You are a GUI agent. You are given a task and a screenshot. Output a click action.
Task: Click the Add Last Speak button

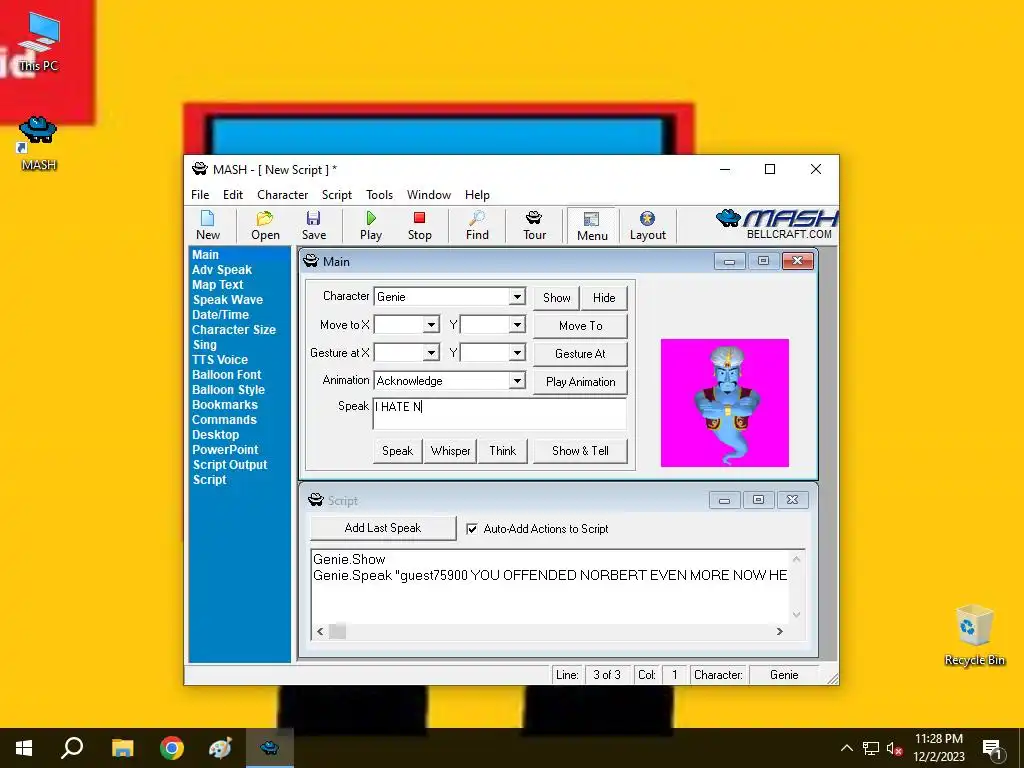pyautogui.click(x=383, y=528)
